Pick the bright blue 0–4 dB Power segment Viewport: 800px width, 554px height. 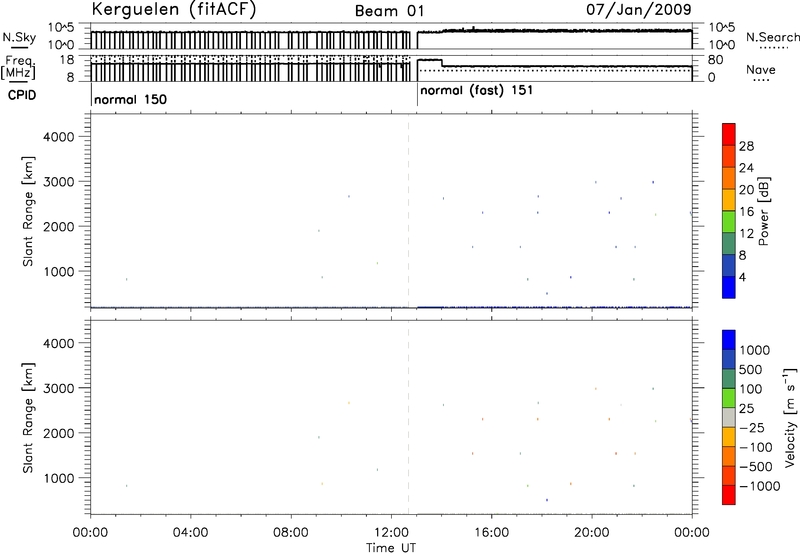729,287
